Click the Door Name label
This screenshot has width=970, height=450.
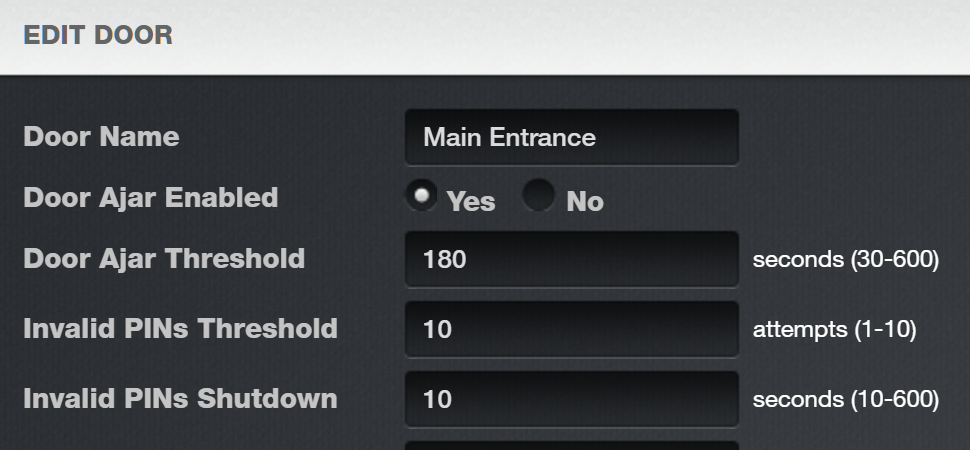point(101,137)
